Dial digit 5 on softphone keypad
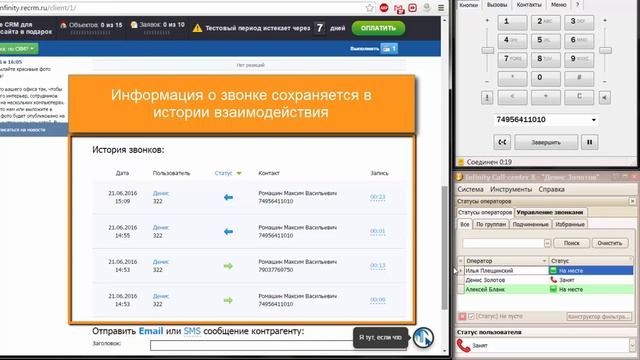Image resolution: width=640 pixels, height=360 pixels. (546, 41)
